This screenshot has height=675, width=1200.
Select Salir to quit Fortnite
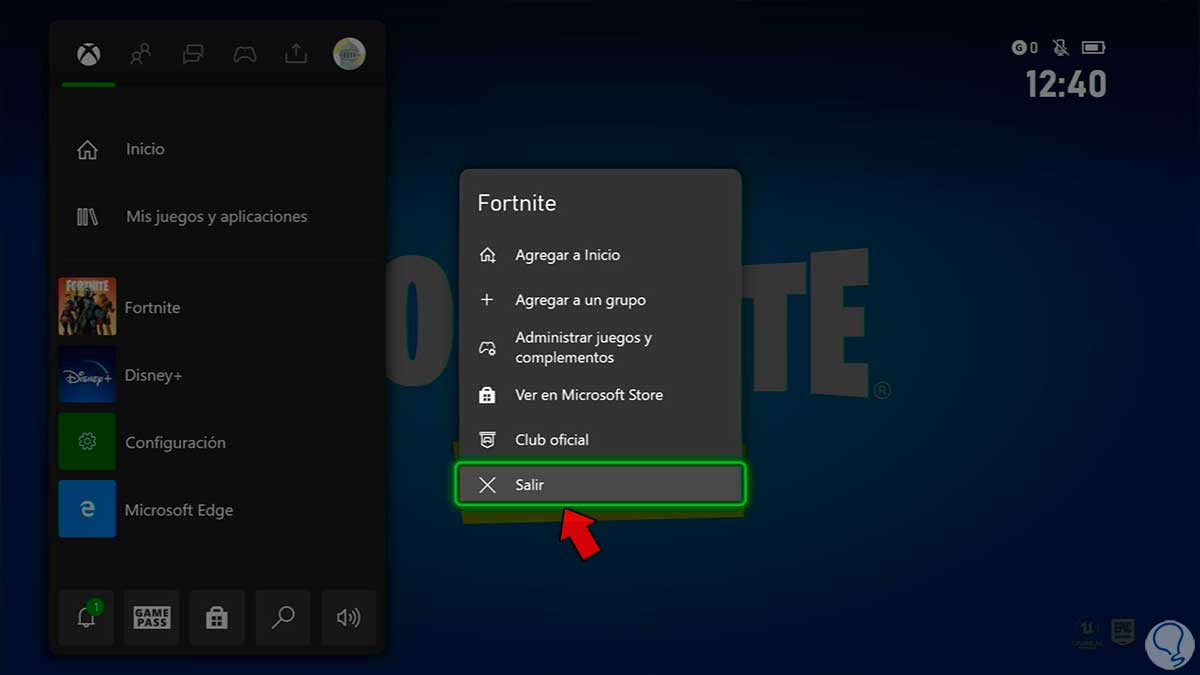click(x=600, y=485)
